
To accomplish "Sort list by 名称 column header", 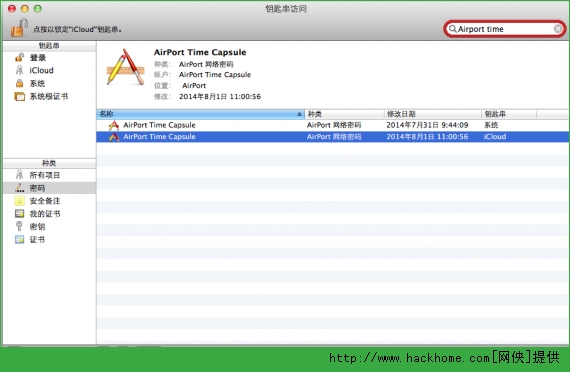I will [200, 114].
